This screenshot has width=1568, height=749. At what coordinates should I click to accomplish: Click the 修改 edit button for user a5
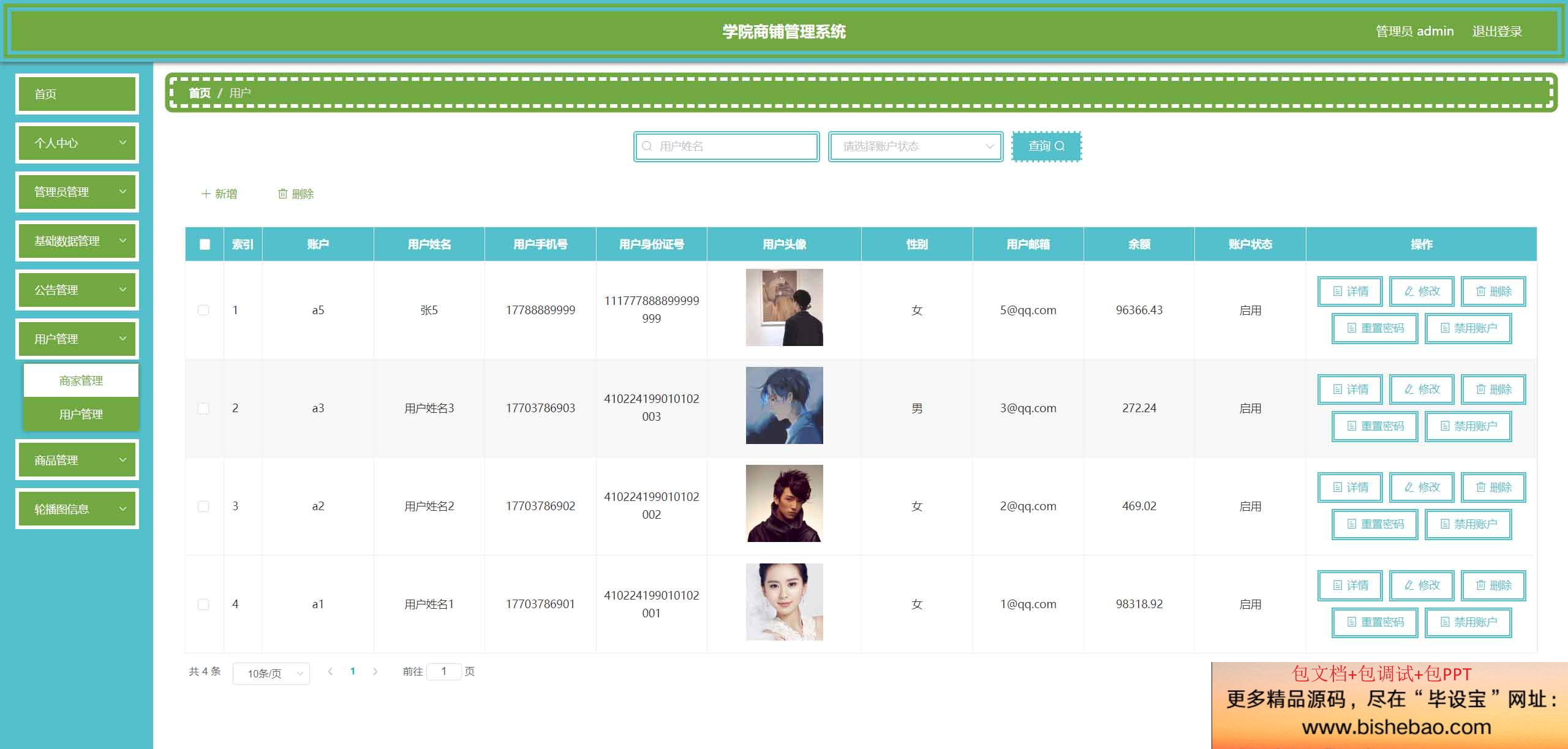(x=1422, y=292)
